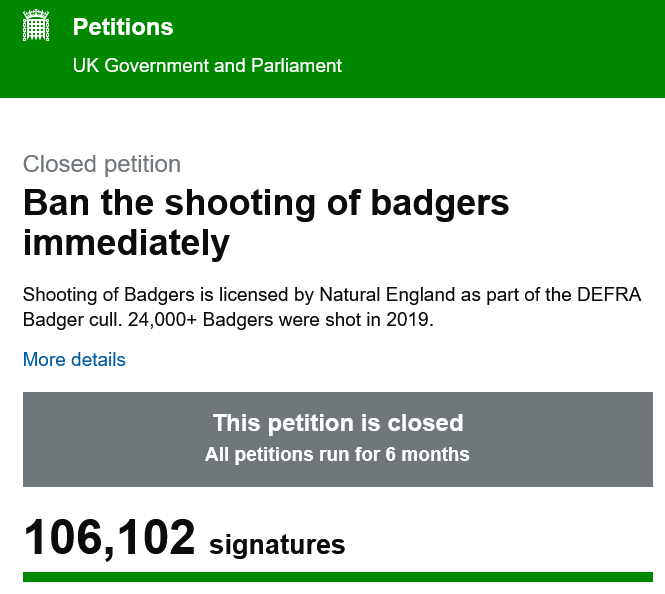Expand the More details section
The height and width of the screenshot is (594, 665).
pos(74,359)
